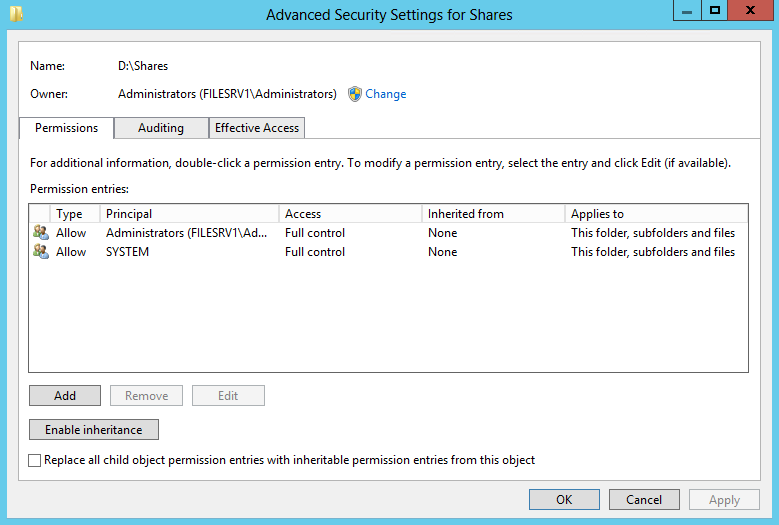Image resolution: width=779 pixels, height=525 pixels.
Task: Sort entries by Access column header
Action: 350,214
